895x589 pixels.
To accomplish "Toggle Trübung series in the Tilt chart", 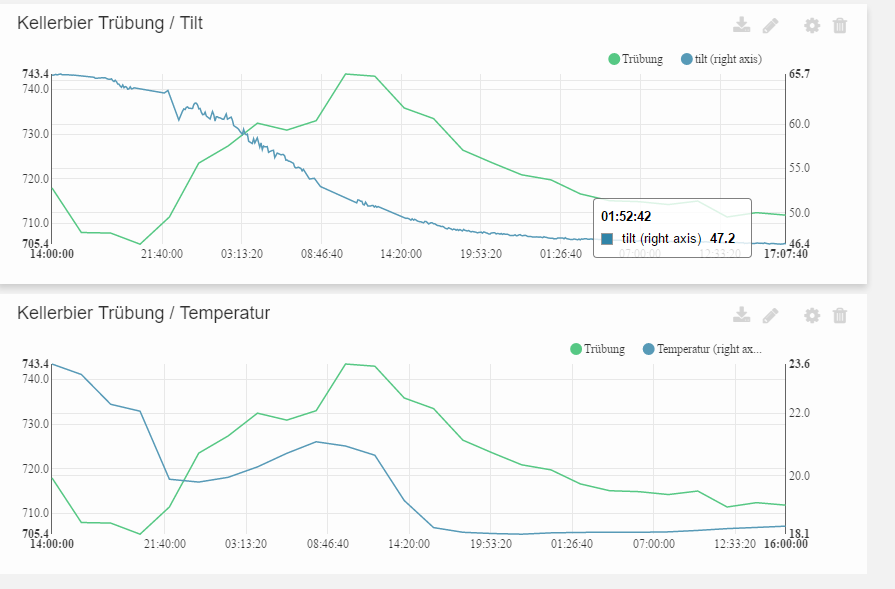I will pyautogui.click(x=636, y=59).
